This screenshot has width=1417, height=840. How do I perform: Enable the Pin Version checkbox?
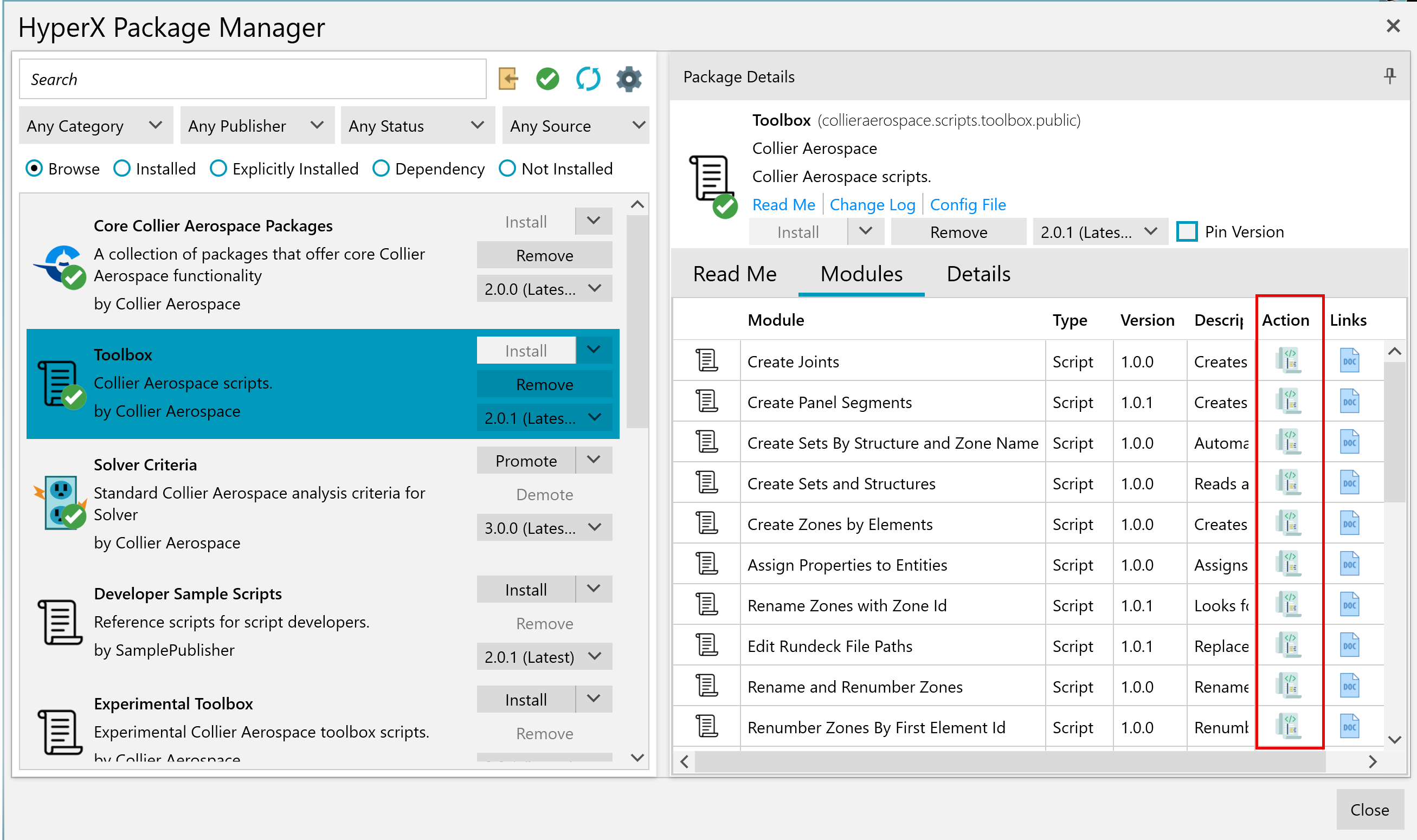coord(1187,231)
